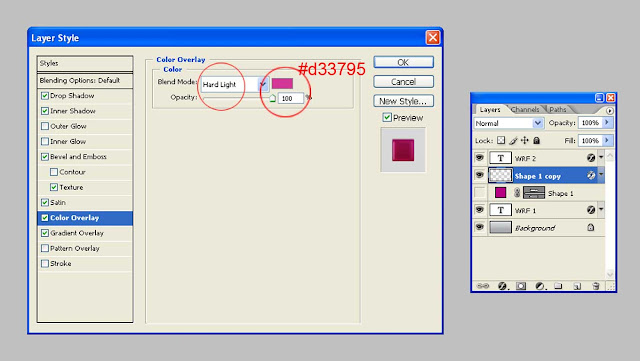Toggle the Gradient Overlay checkbox
Viewport: 640px width, 361px height.
[x=45, y=233]
